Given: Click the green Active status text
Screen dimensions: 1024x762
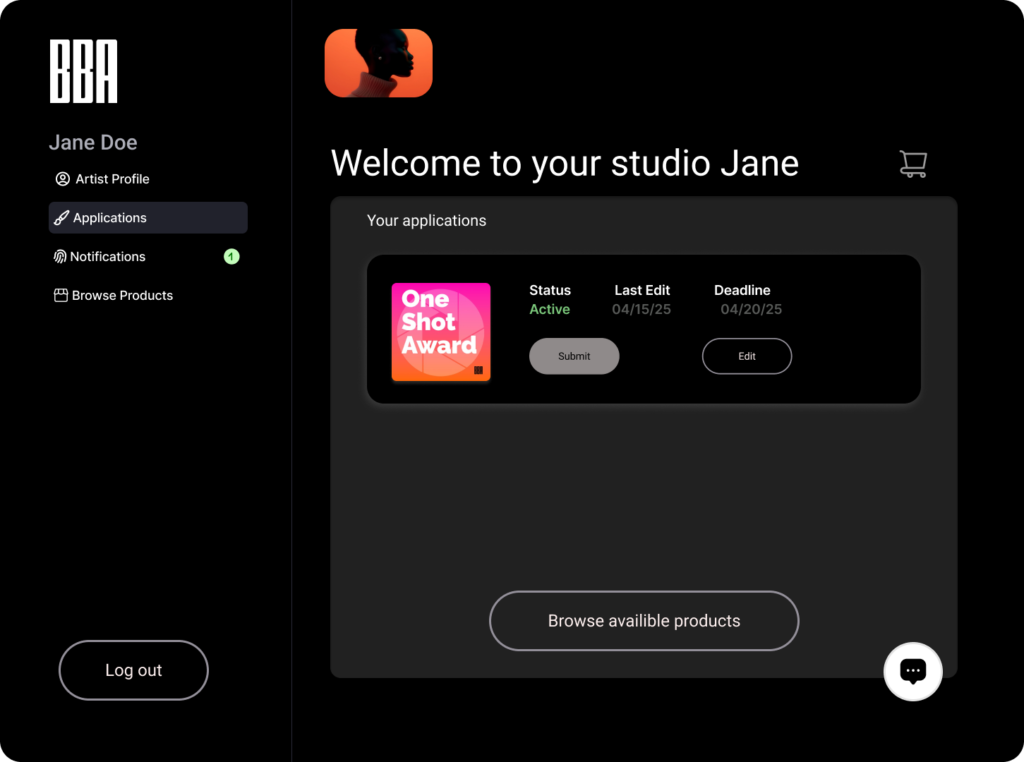Looking at the screenshot, I should 550,310.
